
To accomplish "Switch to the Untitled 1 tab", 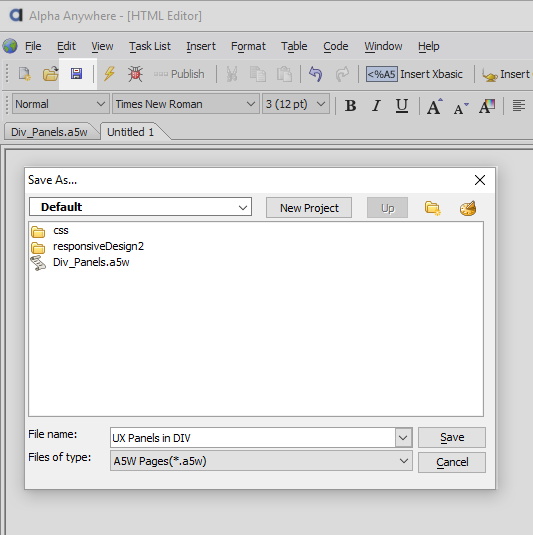I will tap(131, 132).
